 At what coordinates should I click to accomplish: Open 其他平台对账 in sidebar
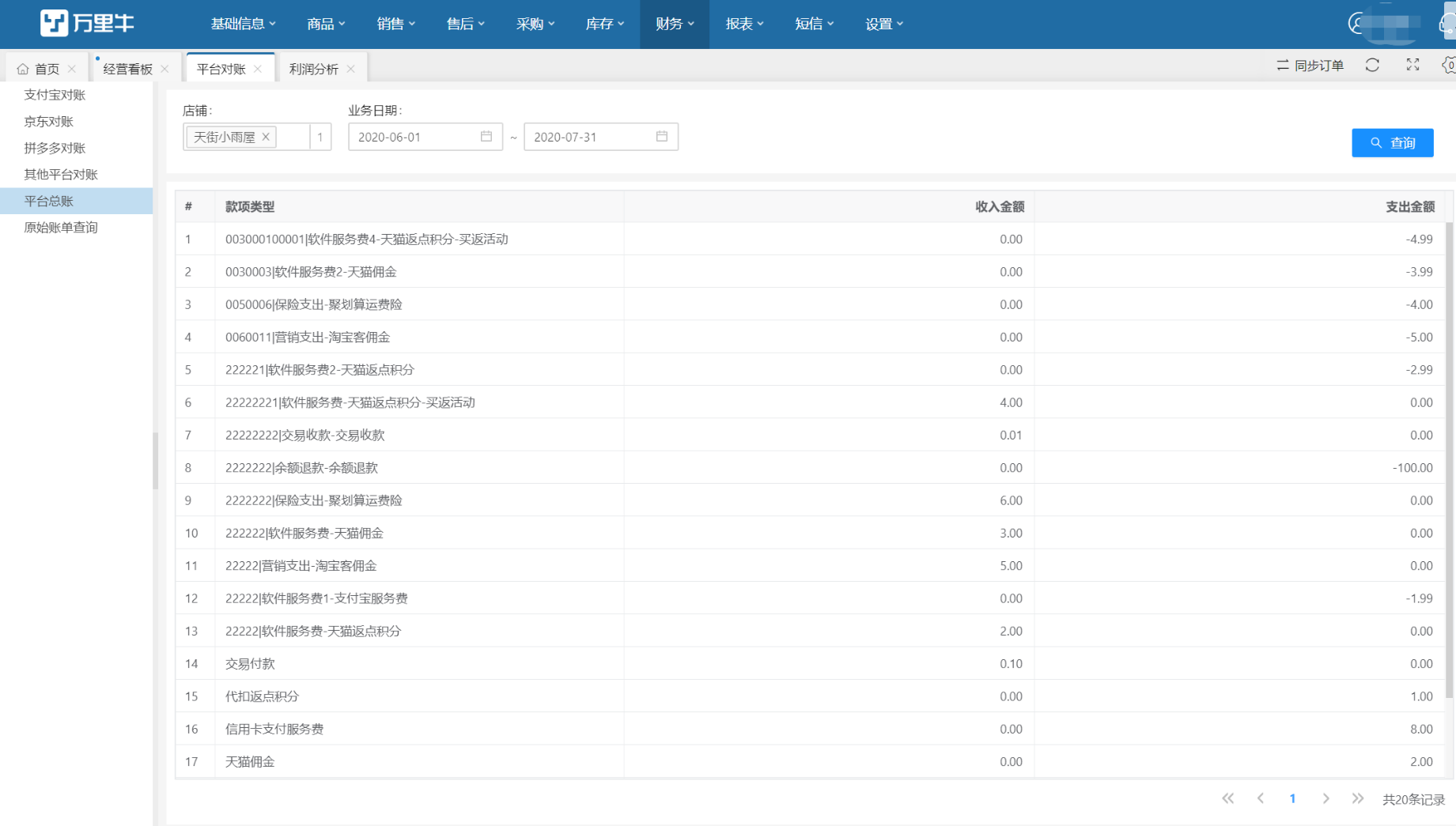61,175
